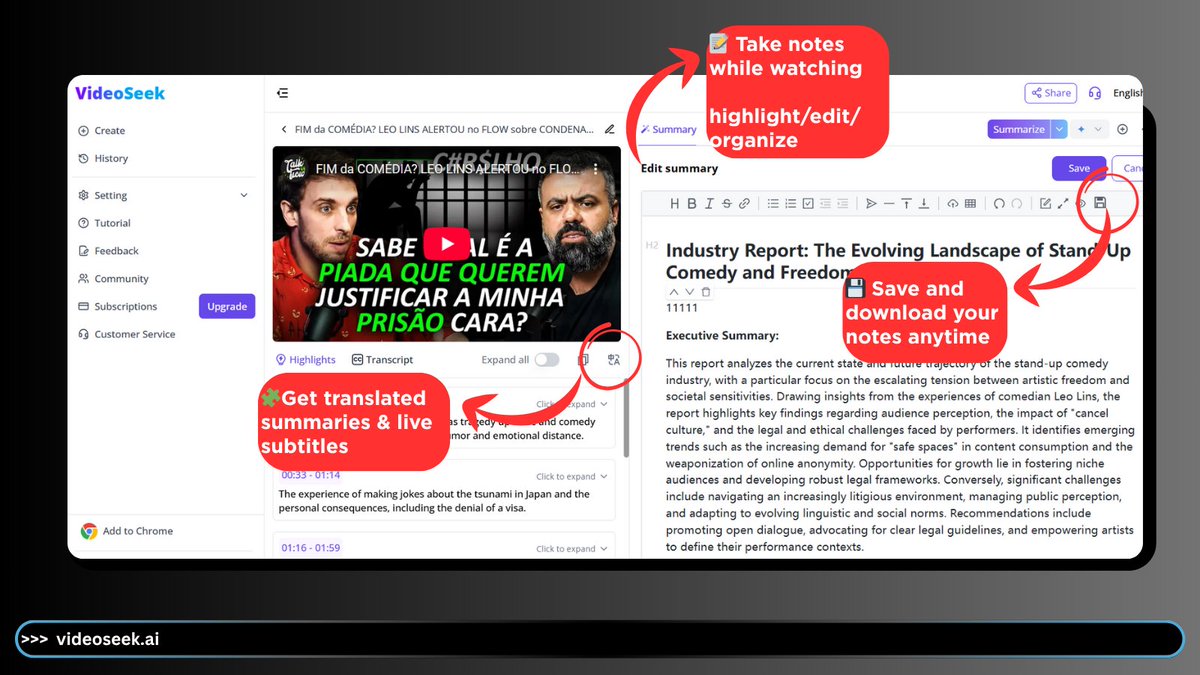Toggle the Expand all switch
The height and width of the screenshot is (675, 1200).
(547, 360)
